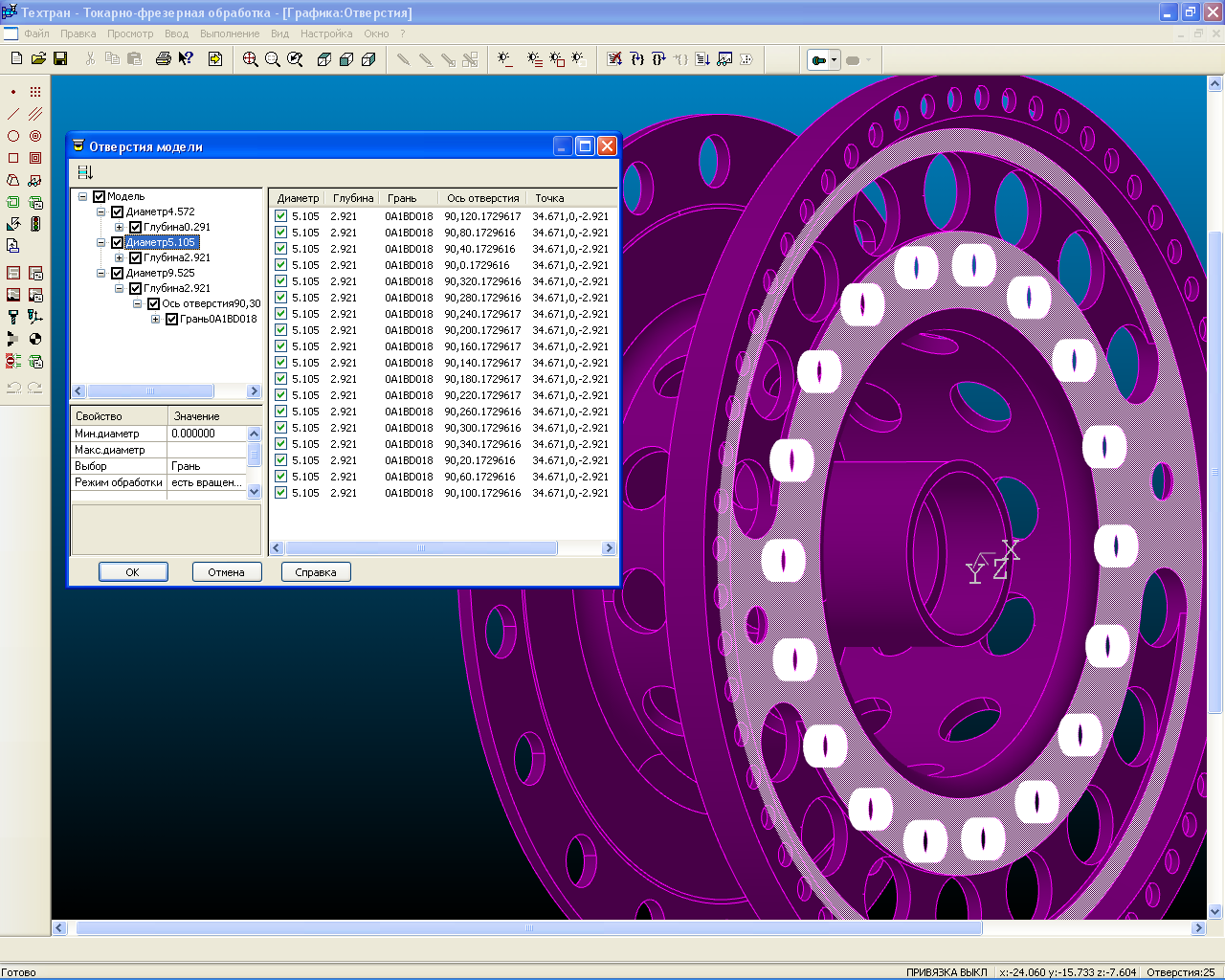The image size is (1225, 980).
Task: Uncheck the row with axis 90,120.1729617
Action: (x=280, y=216)
